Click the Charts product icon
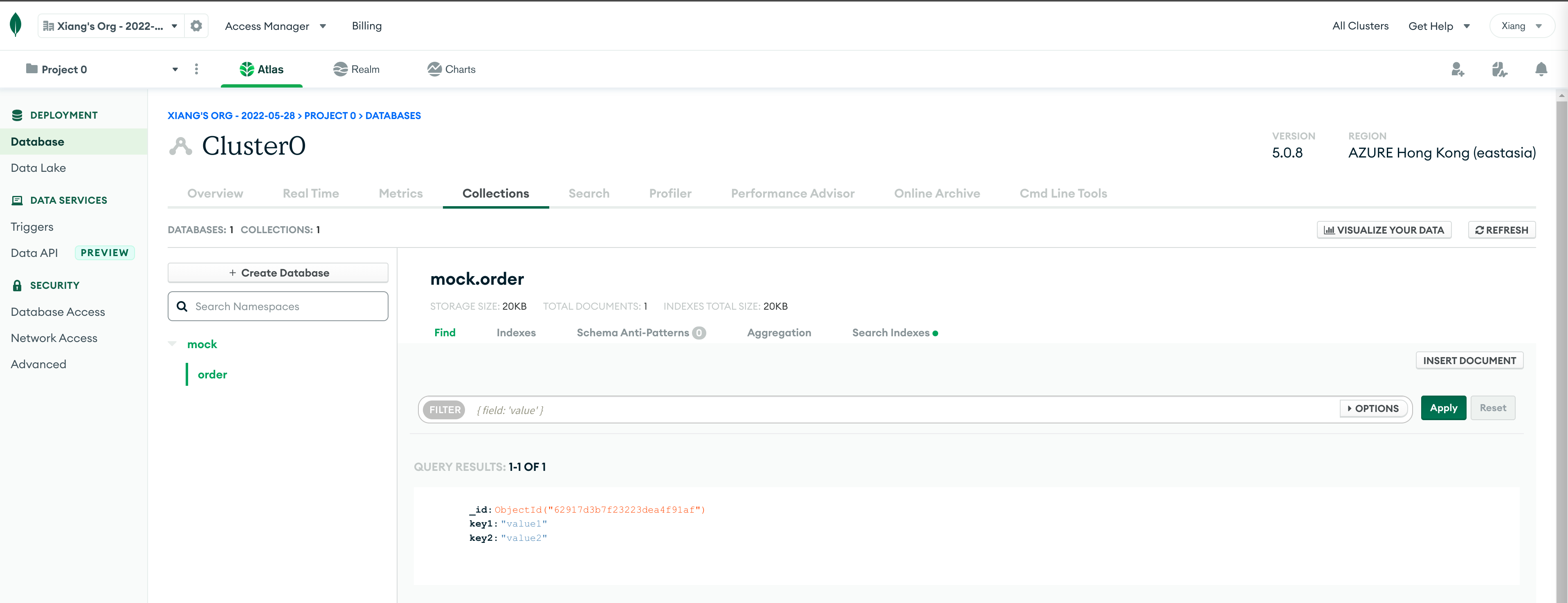The height and width of the screenshot is (603, 1568). click(434, 69)
